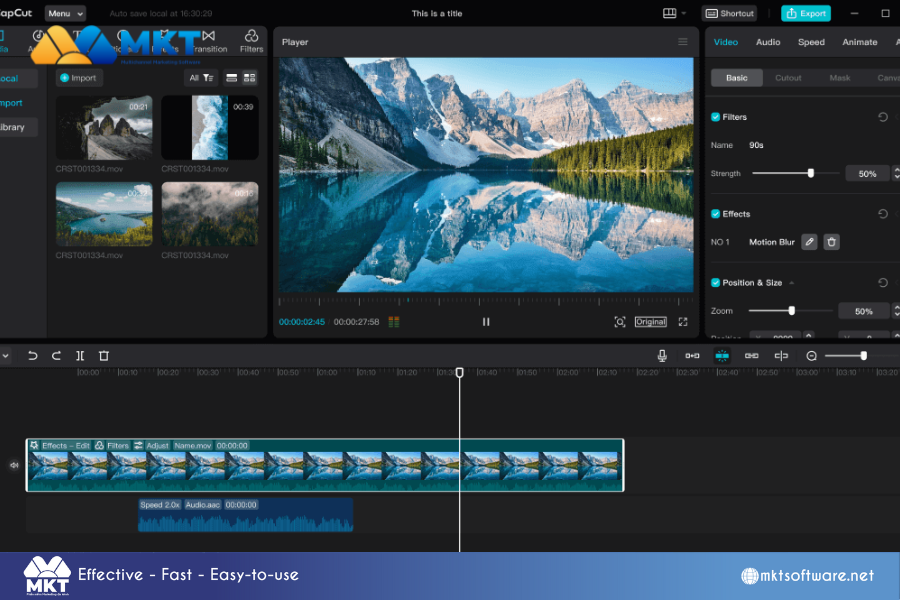The width and height of the screenshot is (900, 600).
Task: Delete selected clip with trash icon
Action: click(104, 356)
